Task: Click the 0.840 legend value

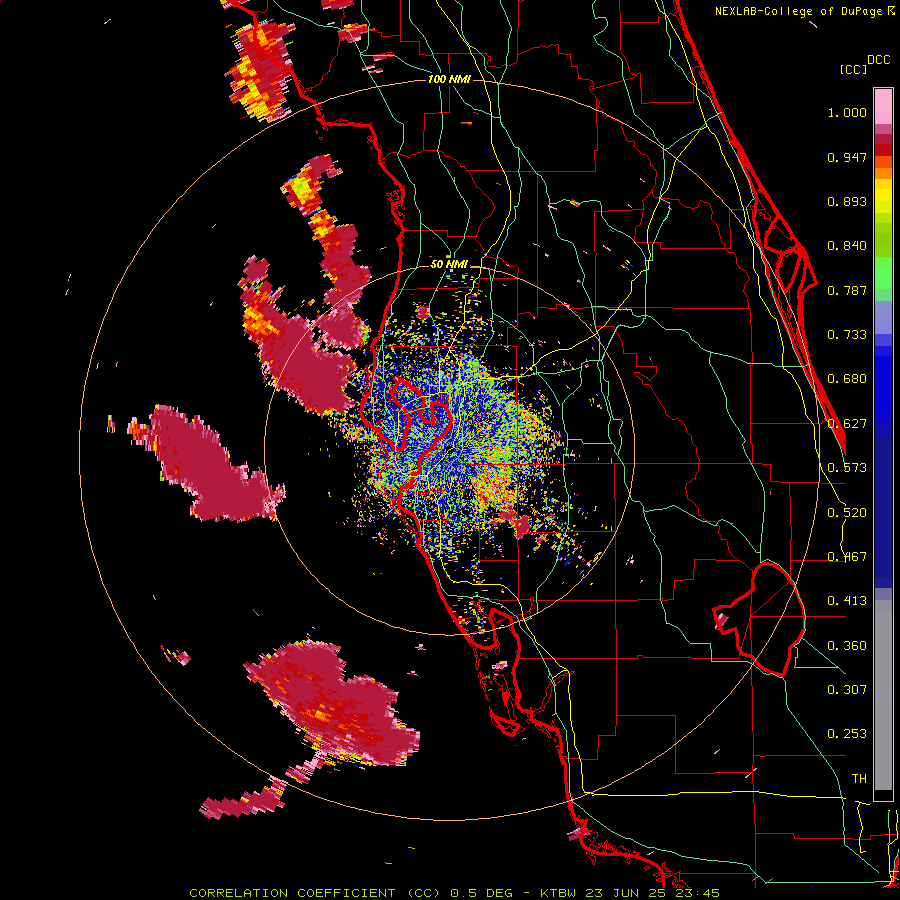Action: tap(847, 246)
